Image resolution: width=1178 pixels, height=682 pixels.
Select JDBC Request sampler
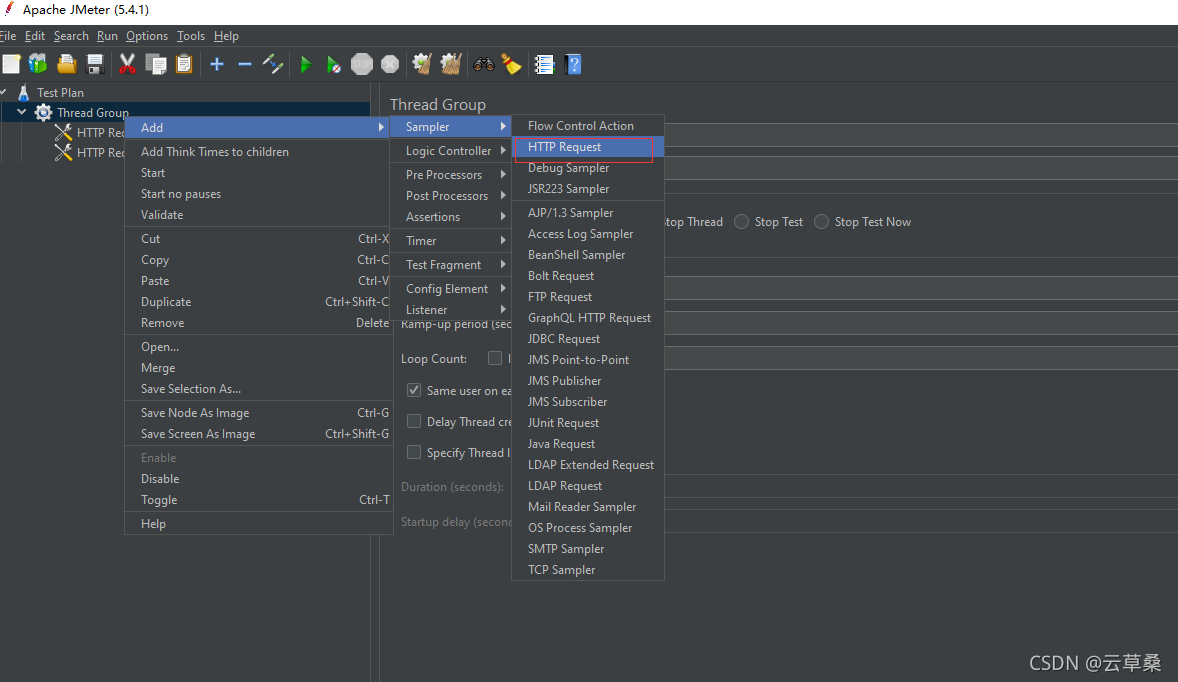click(587, 339)
